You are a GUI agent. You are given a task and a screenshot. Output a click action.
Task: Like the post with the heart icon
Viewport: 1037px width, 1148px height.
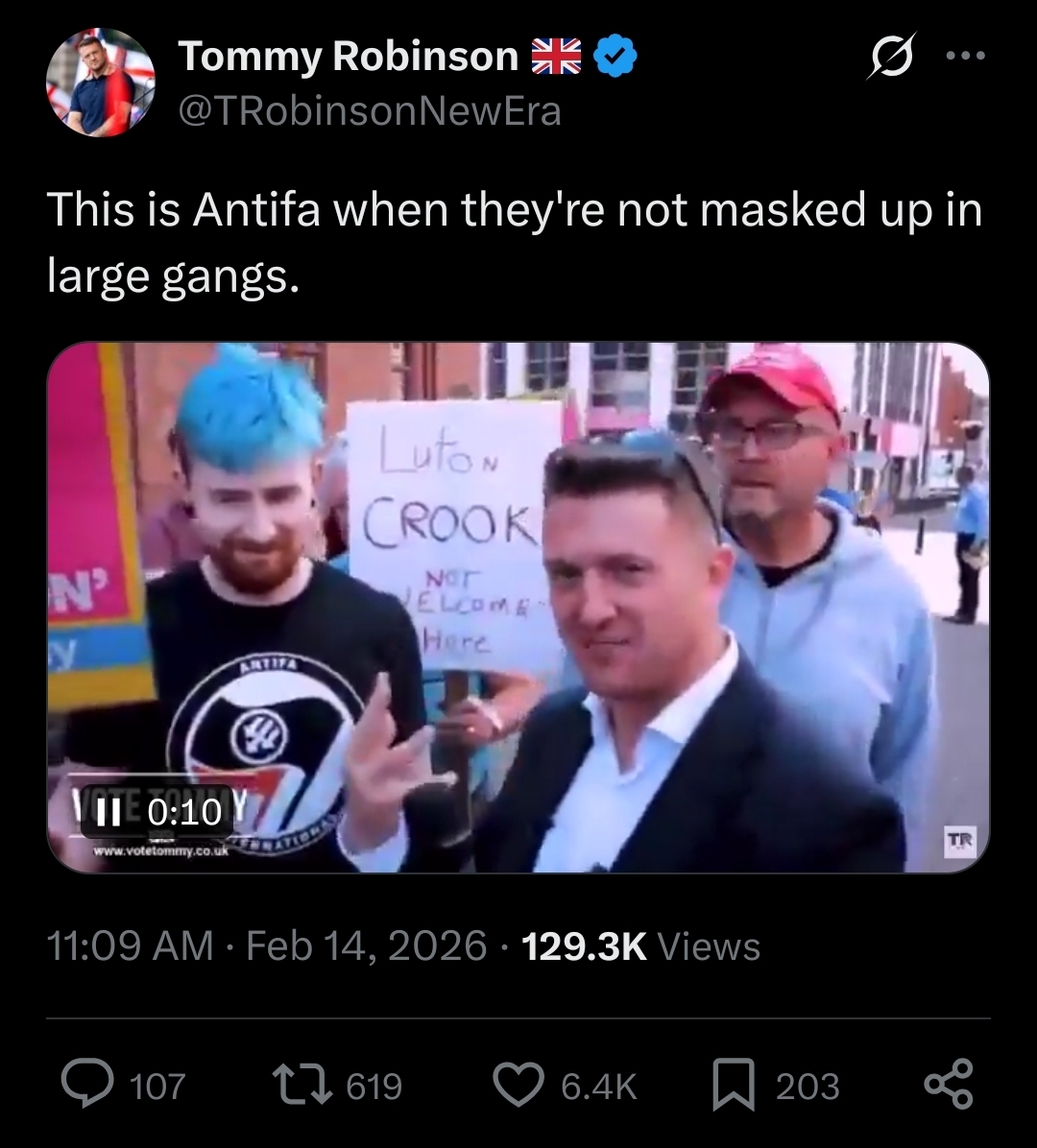pyautogui.click(x=518, y=1085)
